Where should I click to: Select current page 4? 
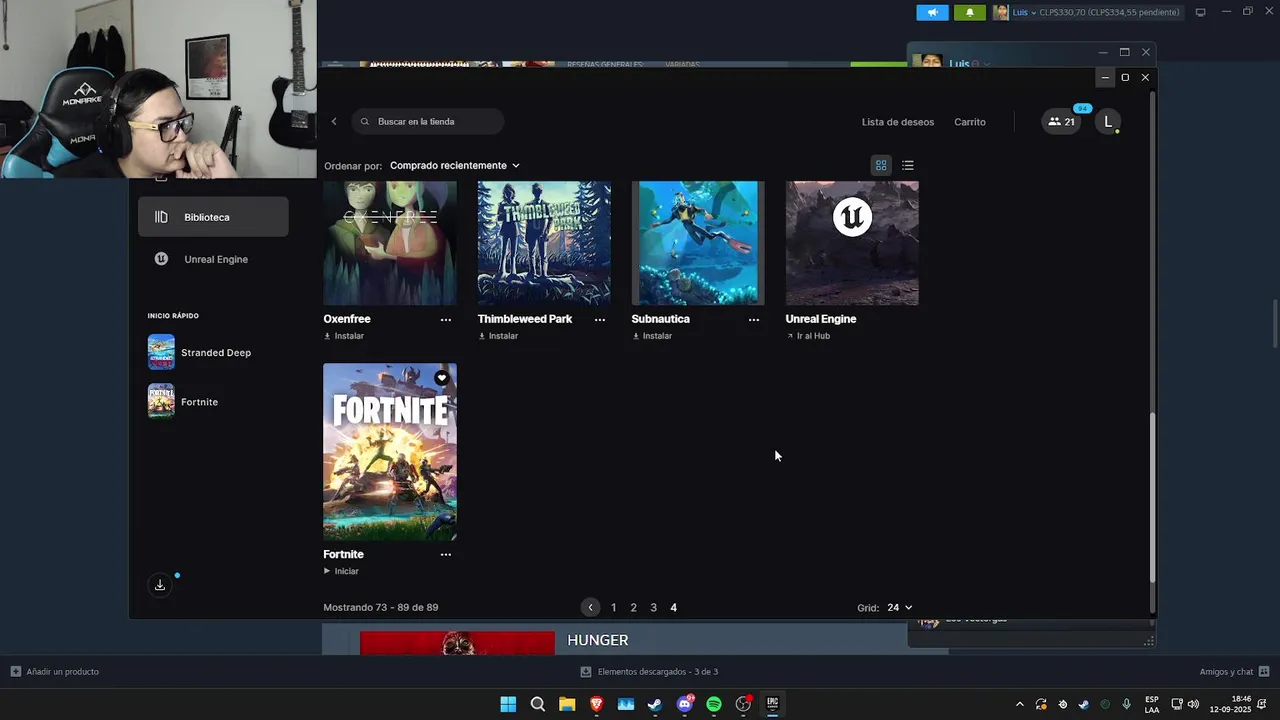tap(673, 607)
